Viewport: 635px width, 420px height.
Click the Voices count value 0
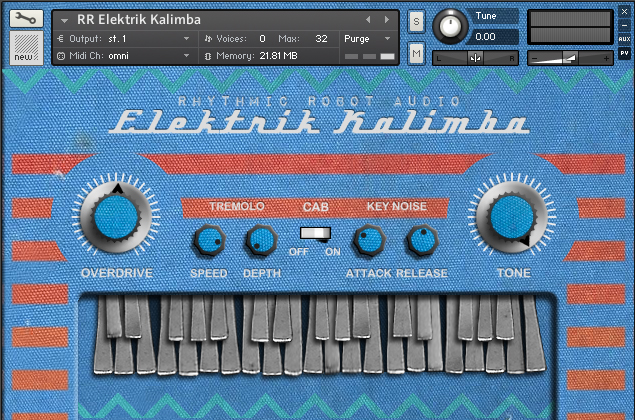(x=262, y=39)
